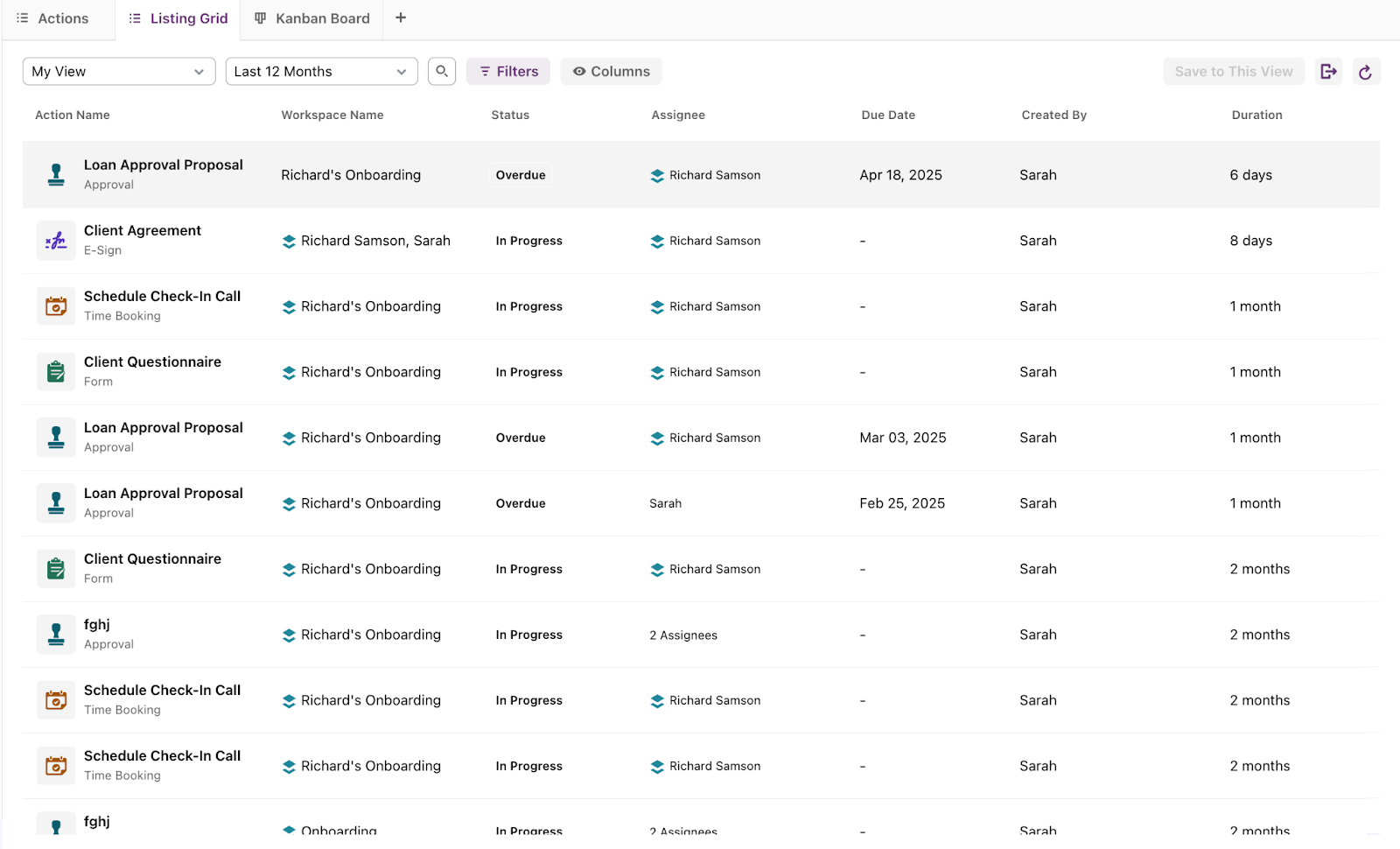The height and width of the screenshot is (849, 1400).
Task: Click stamp icon of Mar 03 Loan Approval
Action: (56, 437)
